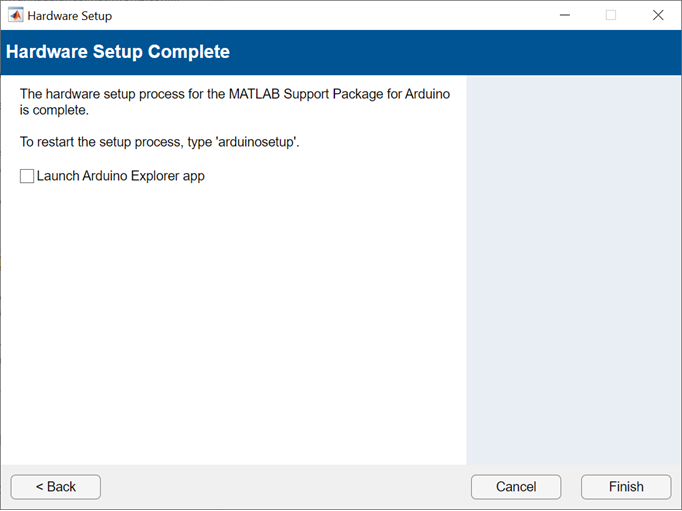
Task: Click the gray footer between Back and Cancel
Action: tap(285, 487)
